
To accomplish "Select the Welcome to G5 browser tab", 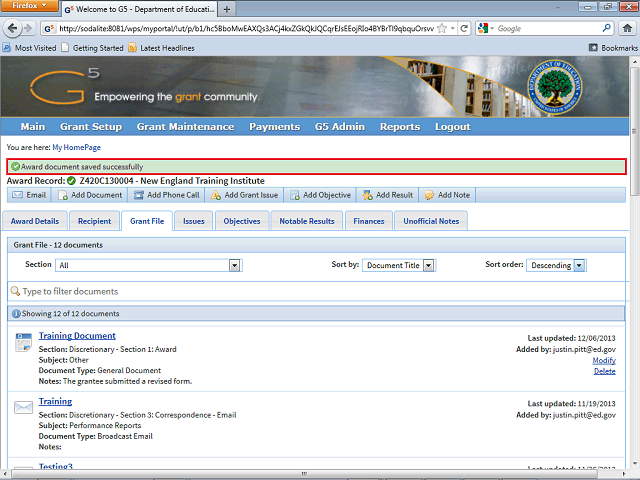I will (139, 9).
